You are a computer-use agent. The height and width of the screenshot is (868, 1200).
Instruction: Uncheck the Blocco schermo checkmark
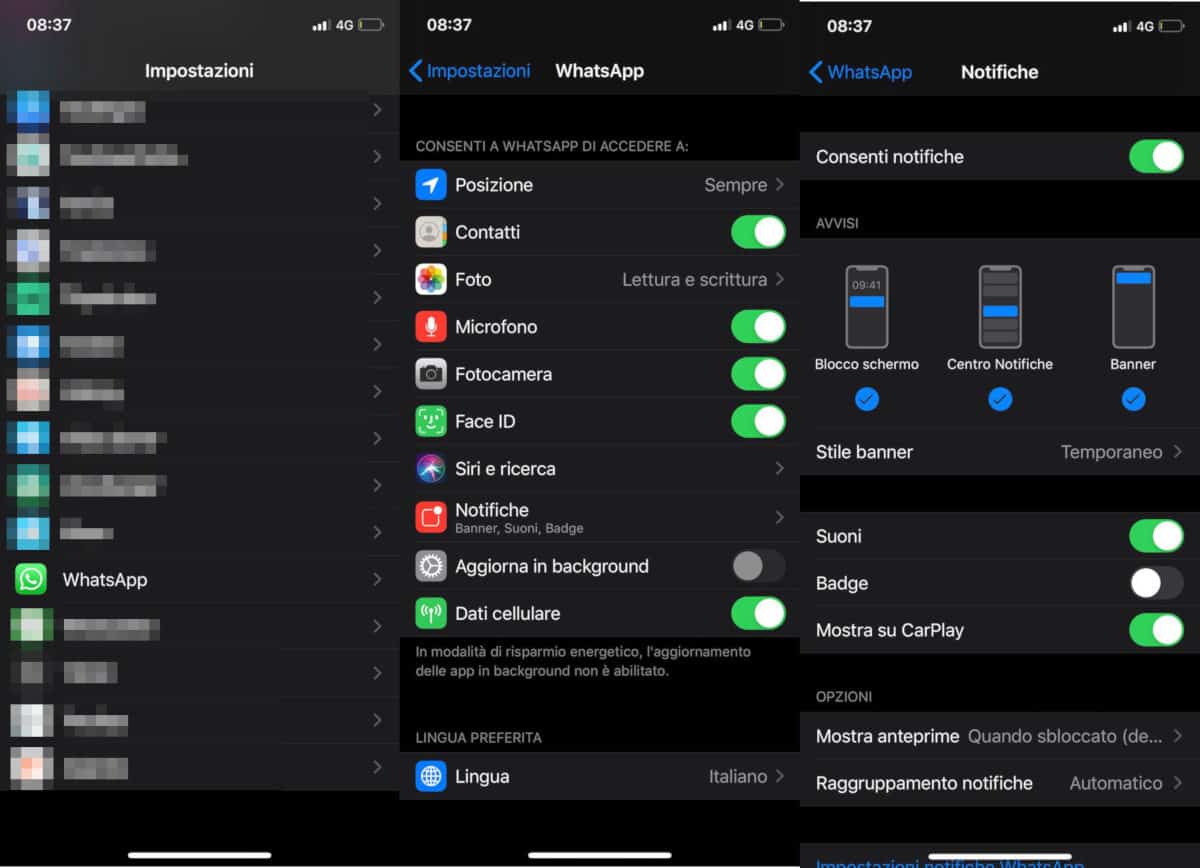(866, 399)
